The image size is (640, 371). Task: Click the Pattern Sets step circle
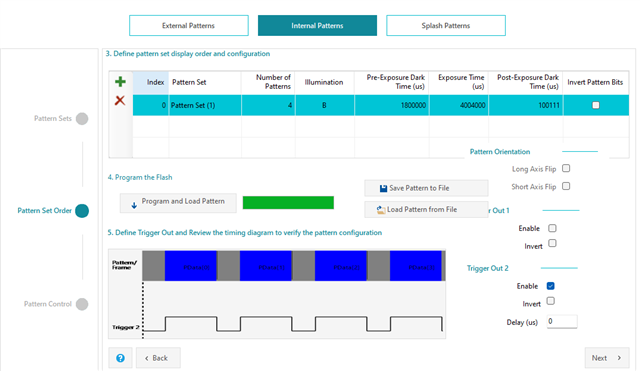pos(82,119)
